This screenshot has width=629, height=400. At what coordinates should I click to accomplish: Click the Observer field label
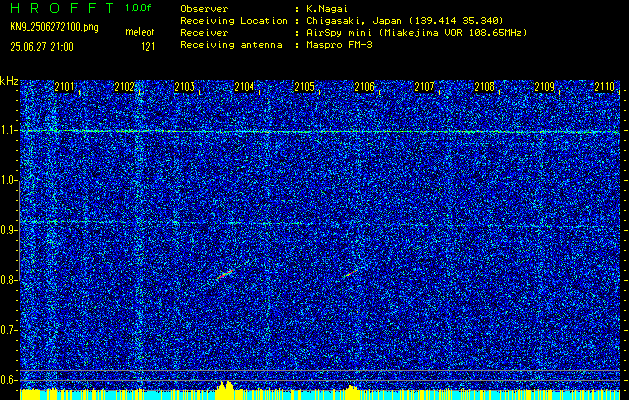tap(204, 9)
